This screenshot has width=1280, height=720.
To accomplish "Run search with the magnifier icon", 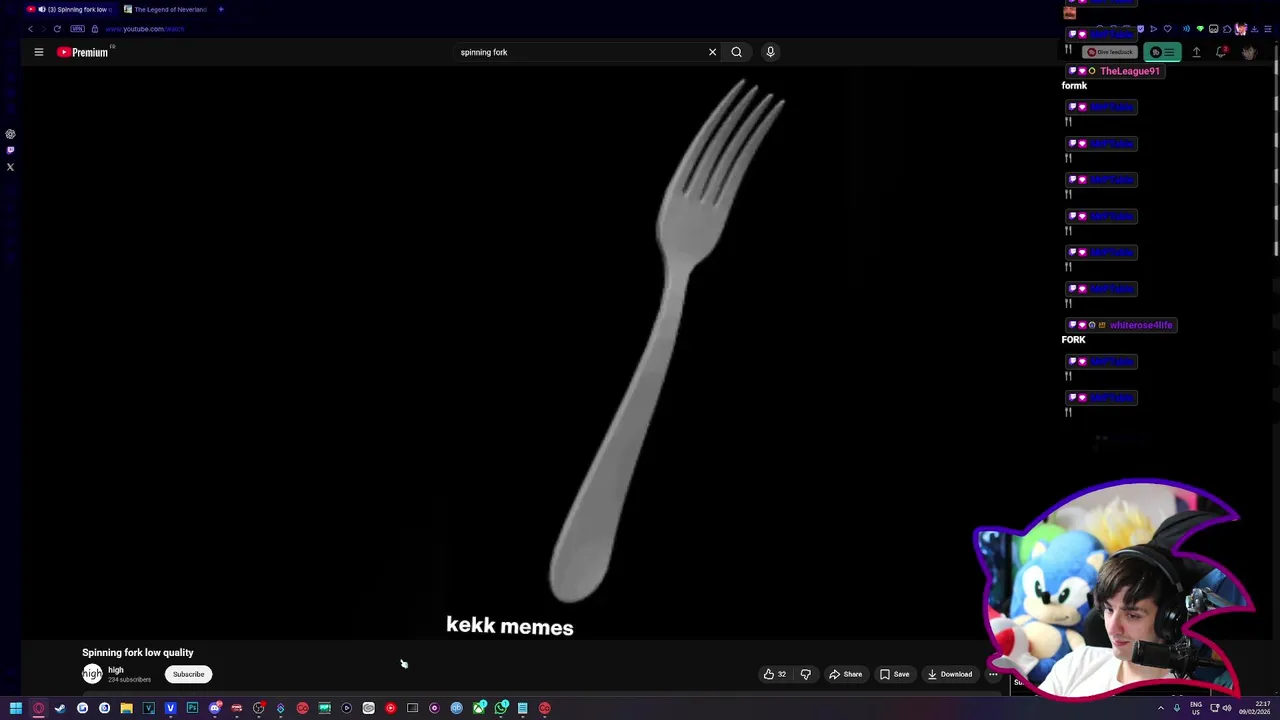I will click(736, 52).
